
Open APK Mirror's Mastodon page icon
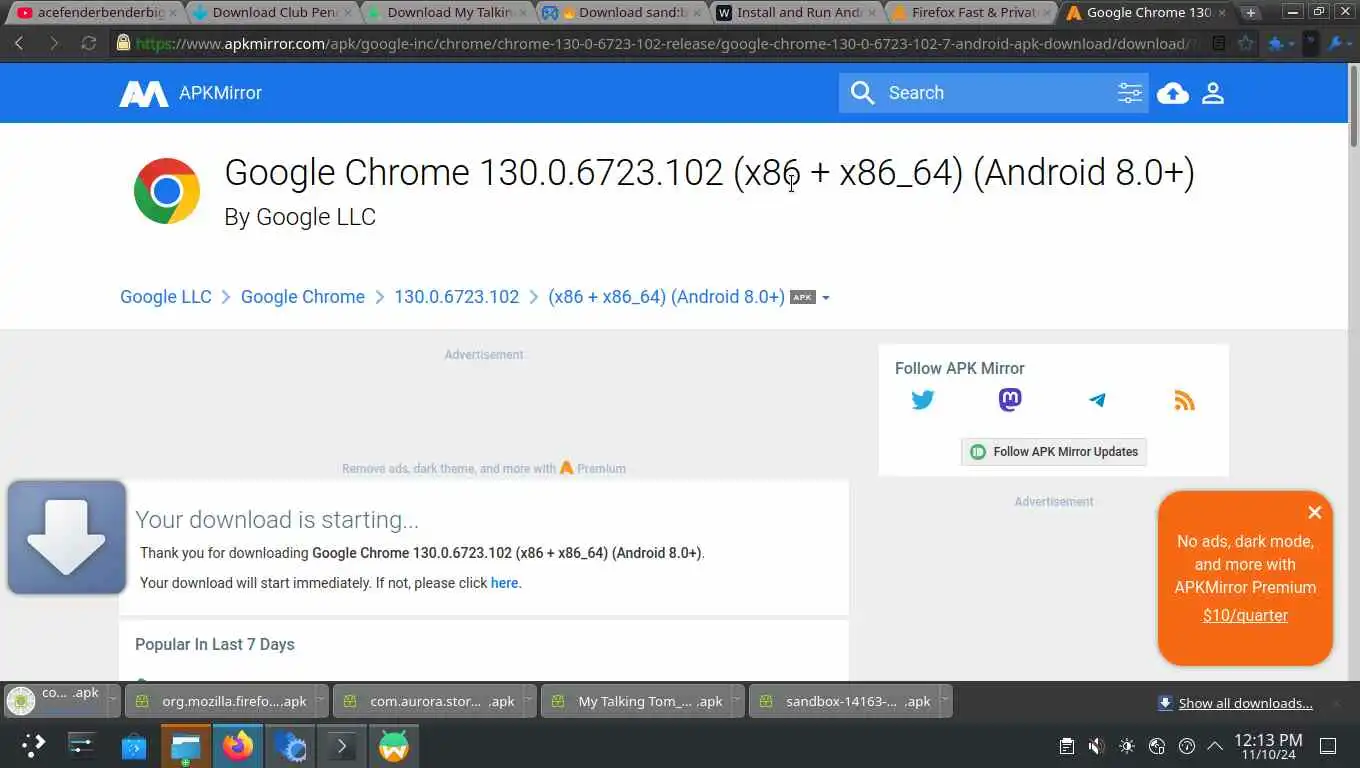click(1010, 400)
